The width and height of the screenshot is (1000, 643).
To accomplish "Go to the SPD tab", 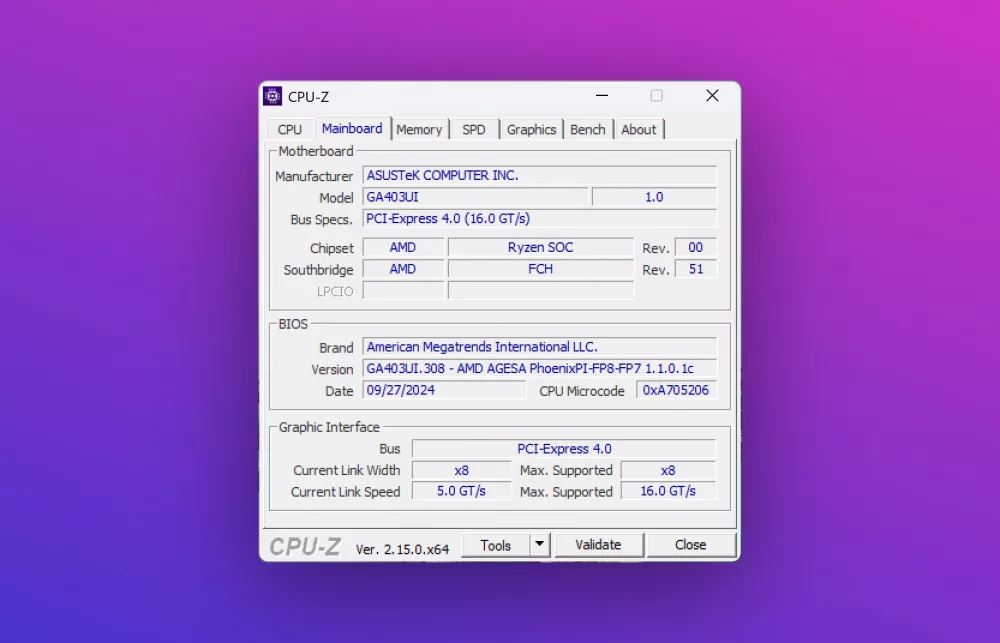I will pos(474,129).
